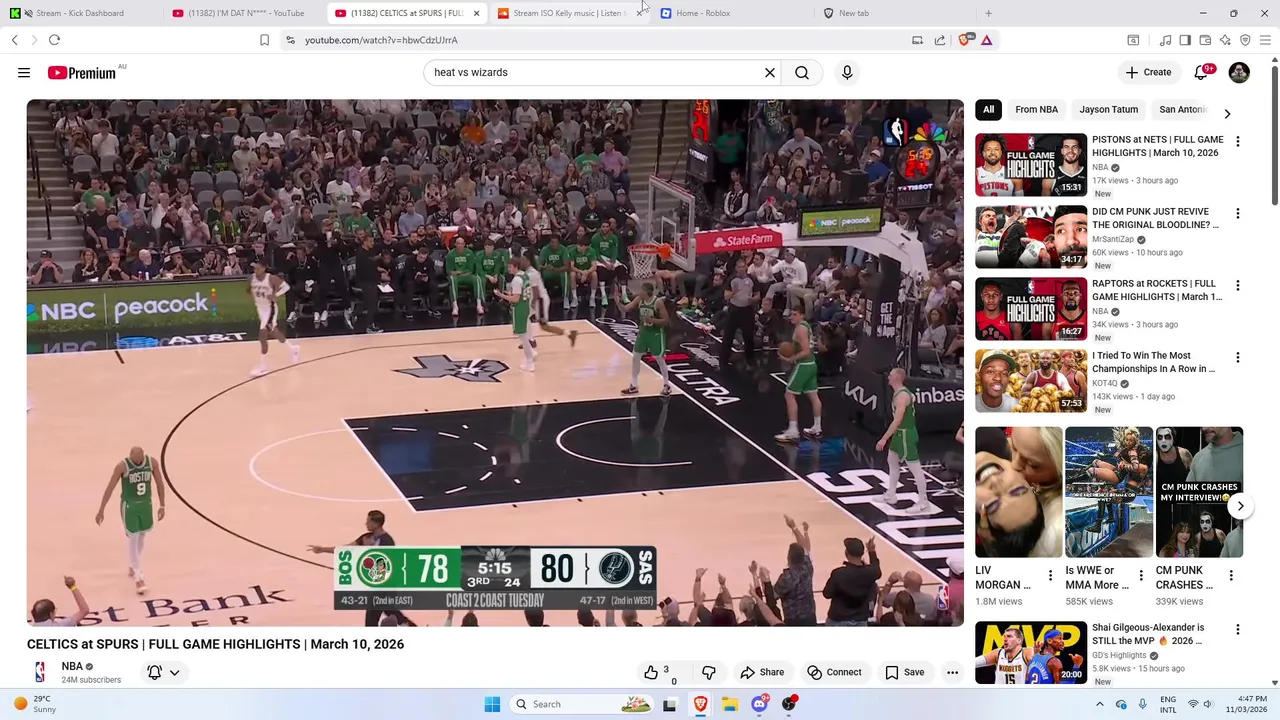Image resolution: width=1280 pixels, height=720 pixels.
Task: Submit search with the magnifier button
Action: coord(802,72)
